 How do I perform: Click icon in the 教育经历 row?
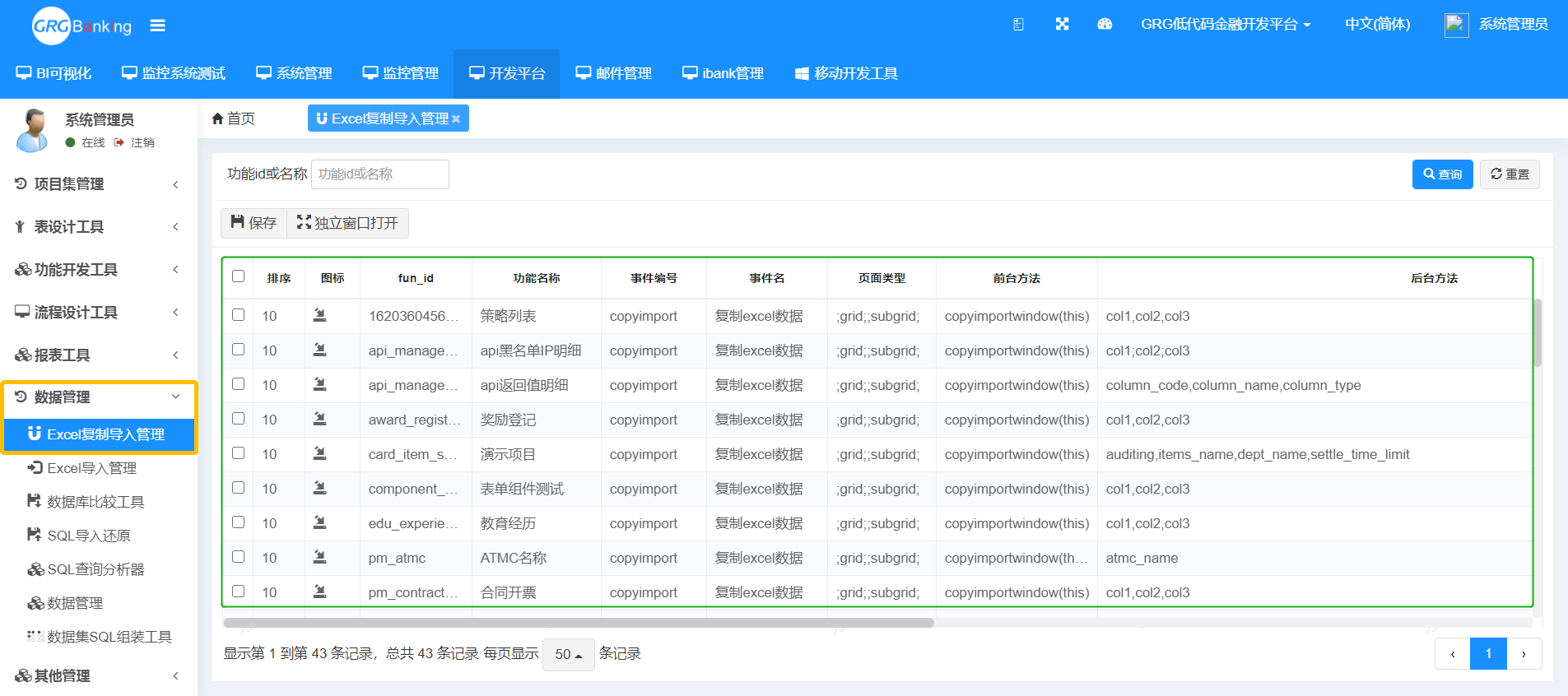click(x=320, y=522)
